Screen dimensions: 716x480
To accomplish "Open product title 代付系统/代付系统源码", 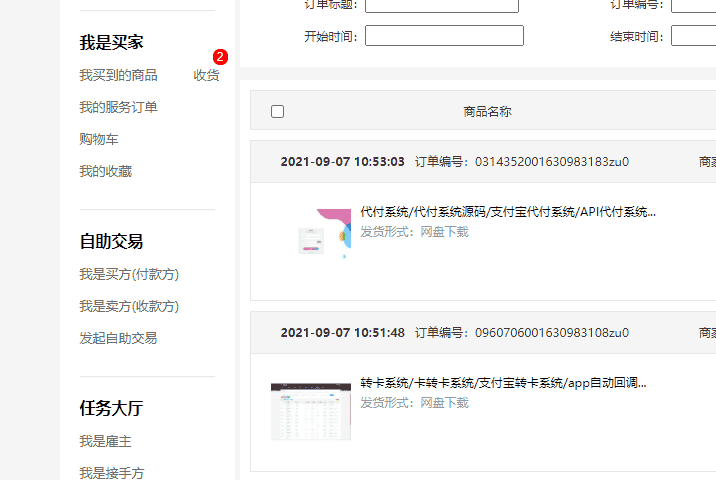I will pos(508,212).
